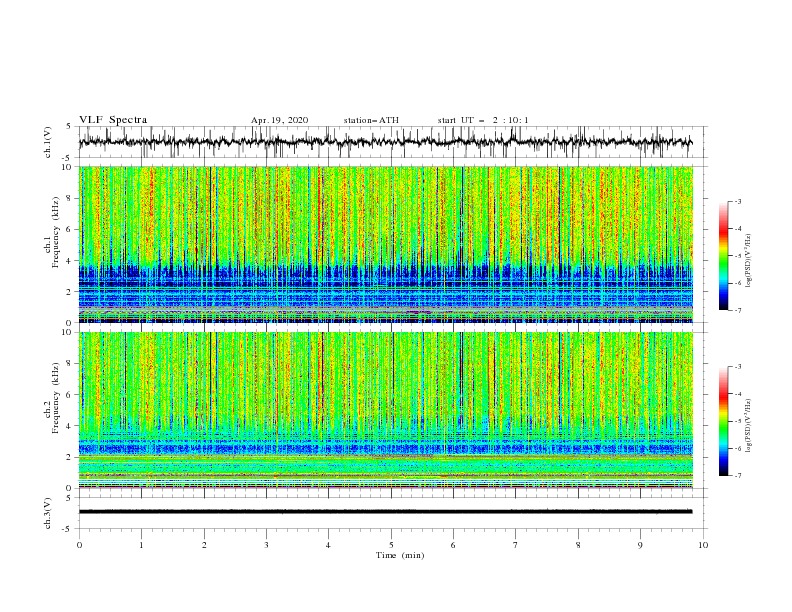This screenshot has height=612, width=792.
Task: Click the ch.2 'log(PSD)(V²/Hz)' colorbar label
Action: pyautogui.click(x=748, y=425)
